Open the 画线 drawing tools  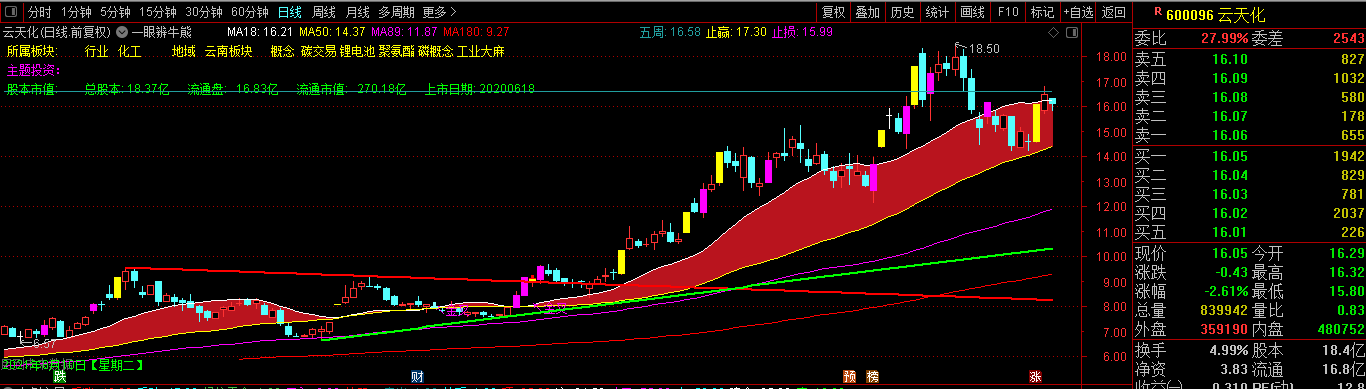coord(972,12)
